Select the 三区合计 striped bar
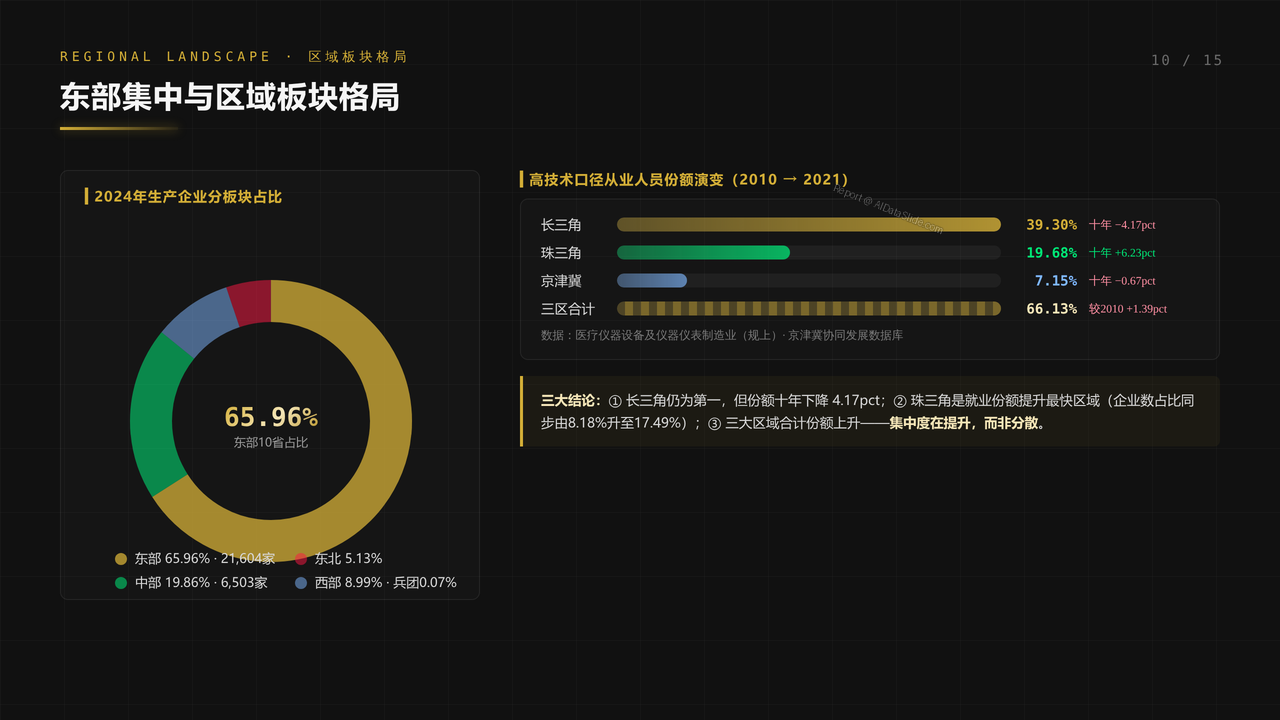 [x=809, y=309]
